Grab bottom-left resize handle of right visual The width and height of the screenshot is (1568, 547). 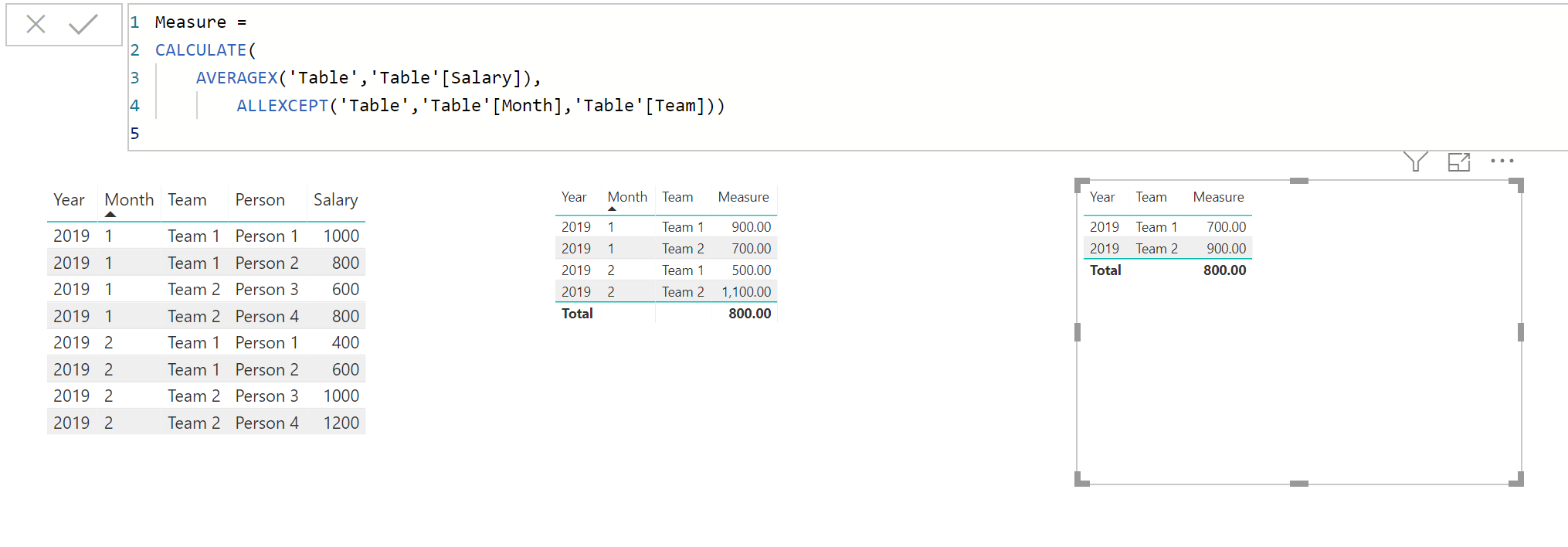click(x=1081, y=480)
